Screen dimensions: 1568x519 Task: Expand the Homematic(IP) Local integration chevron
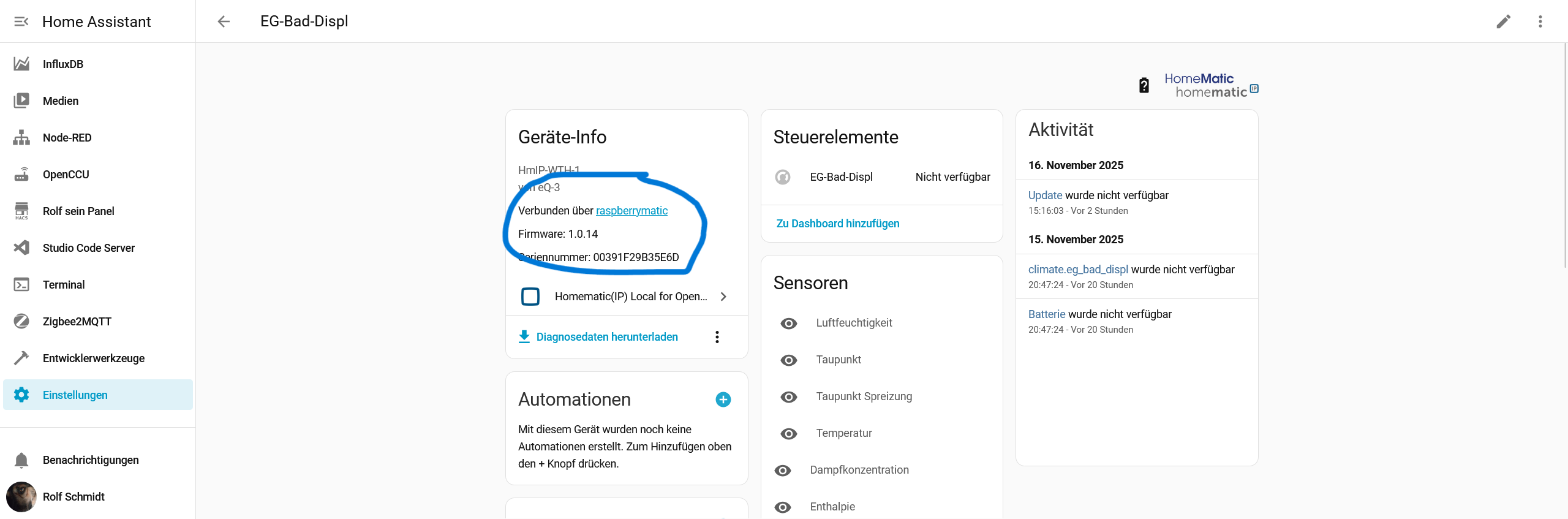click(x=723, y=297)
